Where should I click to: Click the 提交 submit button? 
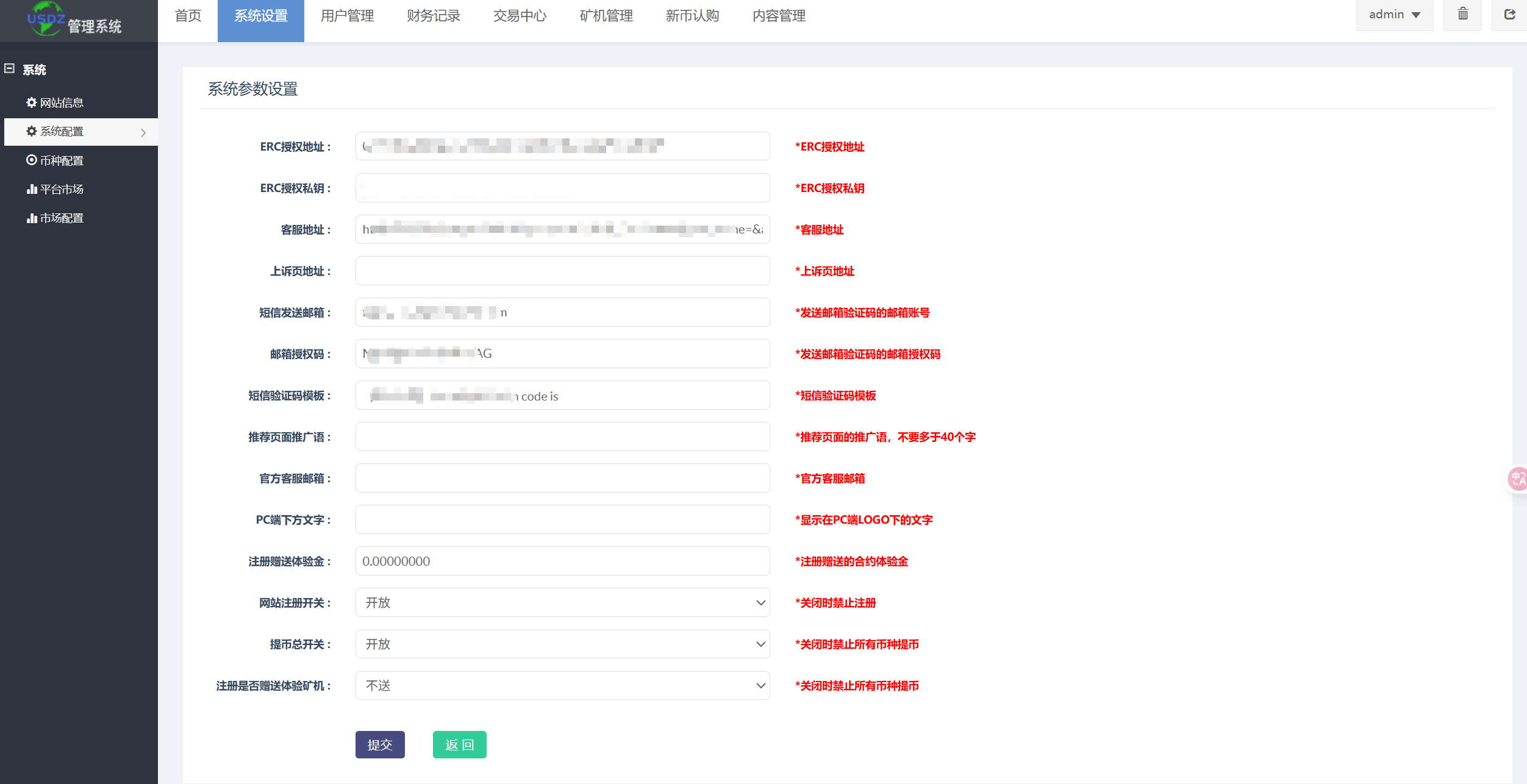tap(380, 744)
